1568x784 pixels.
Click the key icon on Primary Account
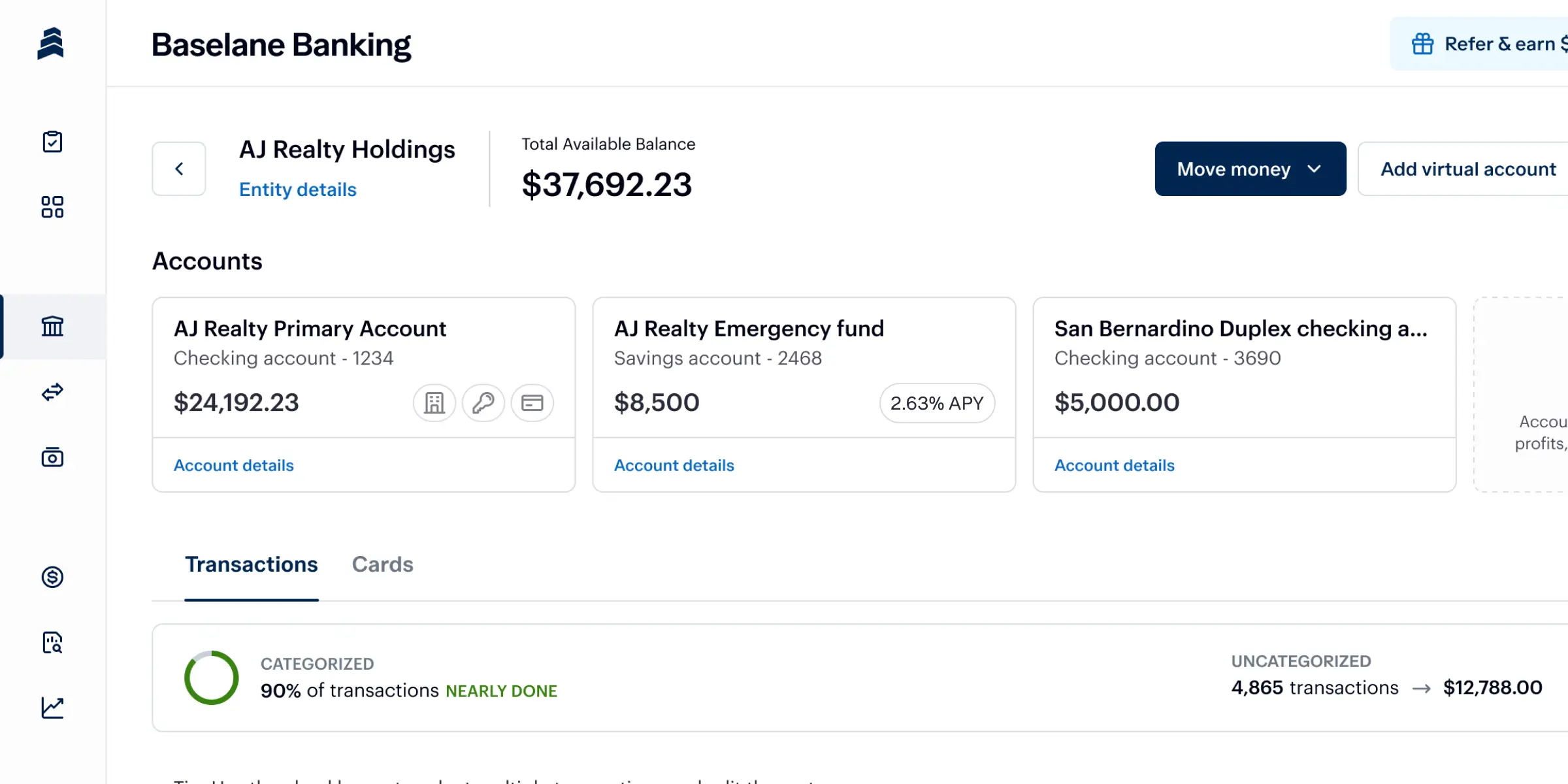tap(483, 403)
